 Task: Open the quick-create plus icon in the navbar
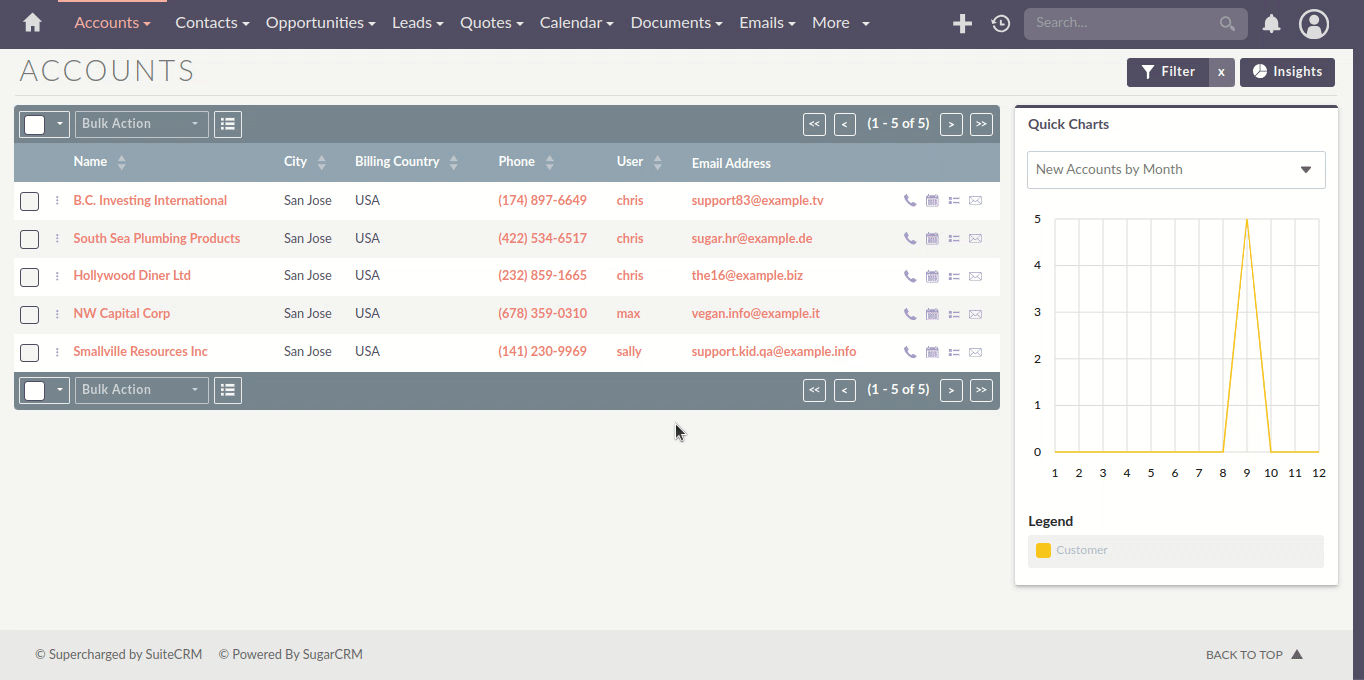point(961,23)
